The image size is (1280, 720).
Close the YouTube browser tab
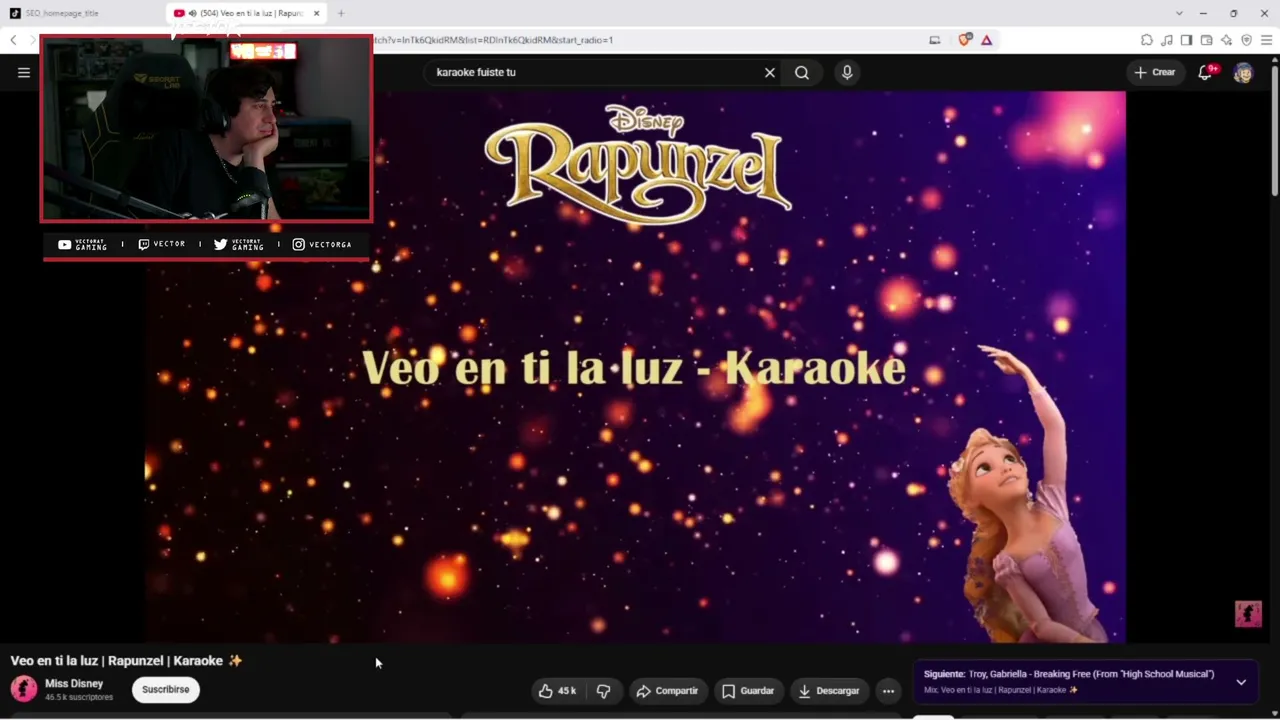[x=316, y=13]
